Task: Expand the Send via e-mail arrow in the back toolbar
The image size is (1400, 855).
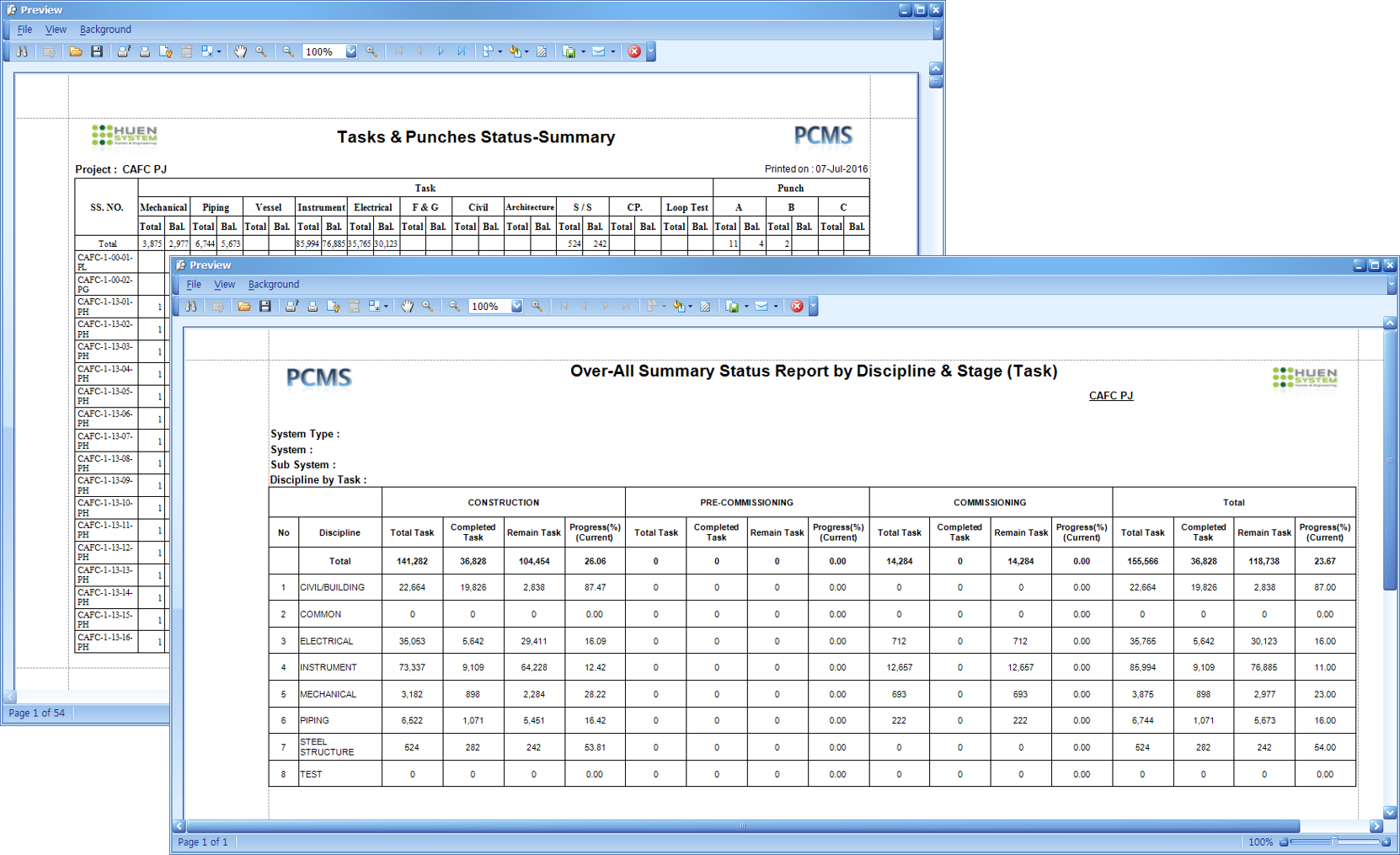Action: pyautogui.click(x=612, y=51)
